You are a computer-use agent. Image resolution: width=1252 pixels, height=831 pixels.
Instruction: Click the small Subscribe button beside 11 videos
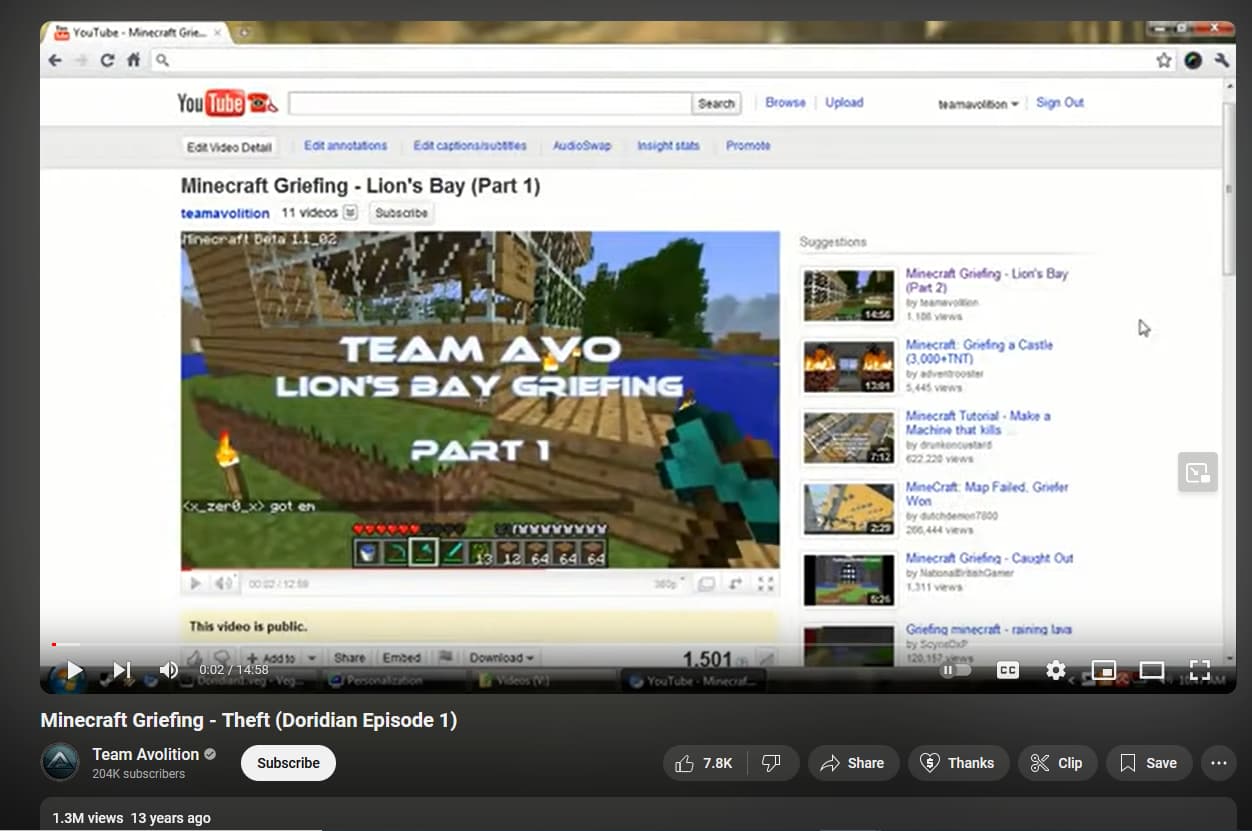click(401, 213)
